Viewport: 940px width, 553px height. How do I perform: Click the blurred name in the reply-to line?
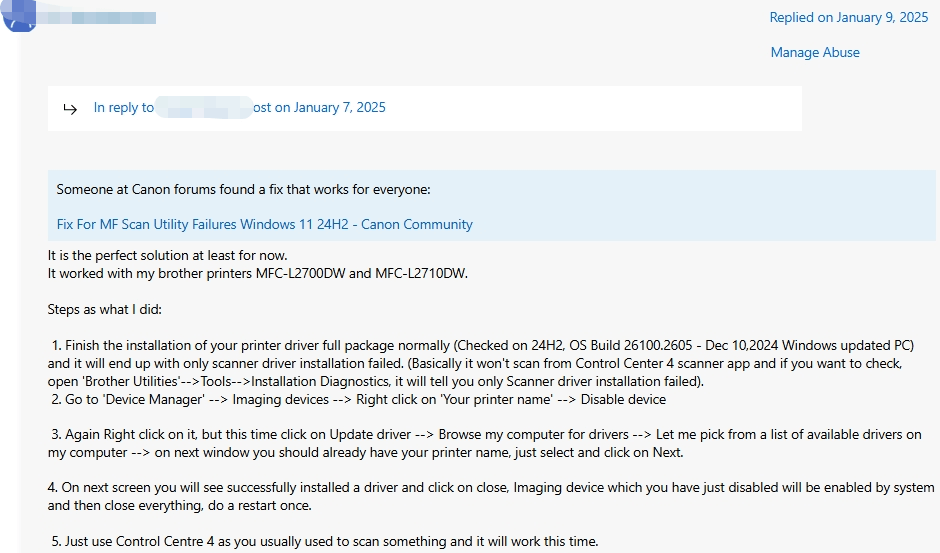tap(204, 107)
